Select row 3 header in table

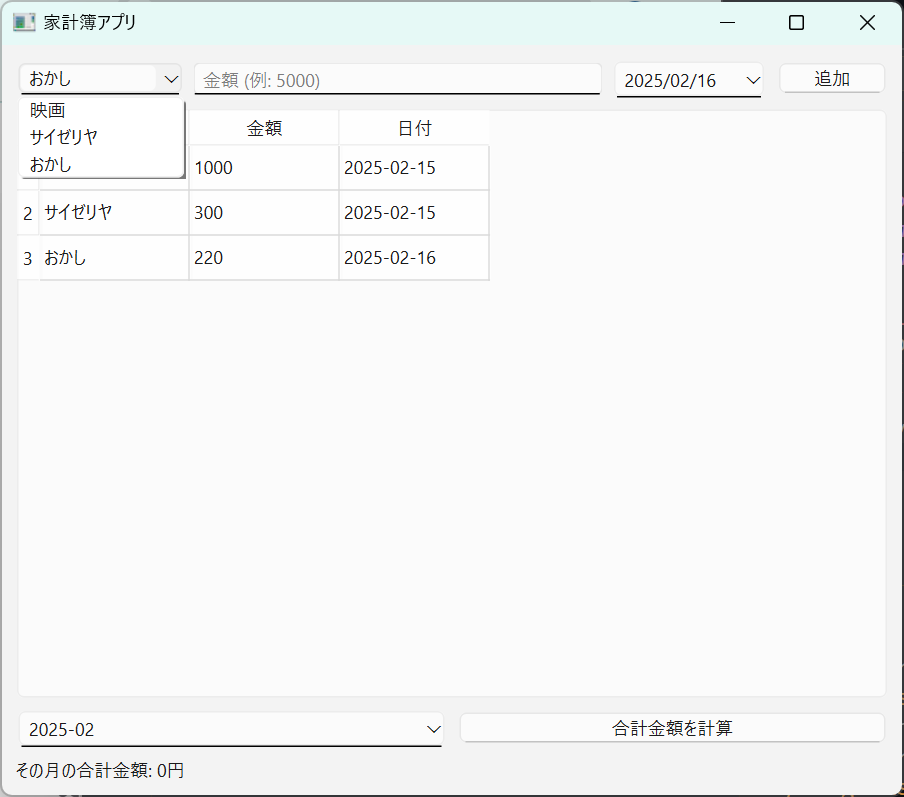pyautogui.click(x=28, y=258)
